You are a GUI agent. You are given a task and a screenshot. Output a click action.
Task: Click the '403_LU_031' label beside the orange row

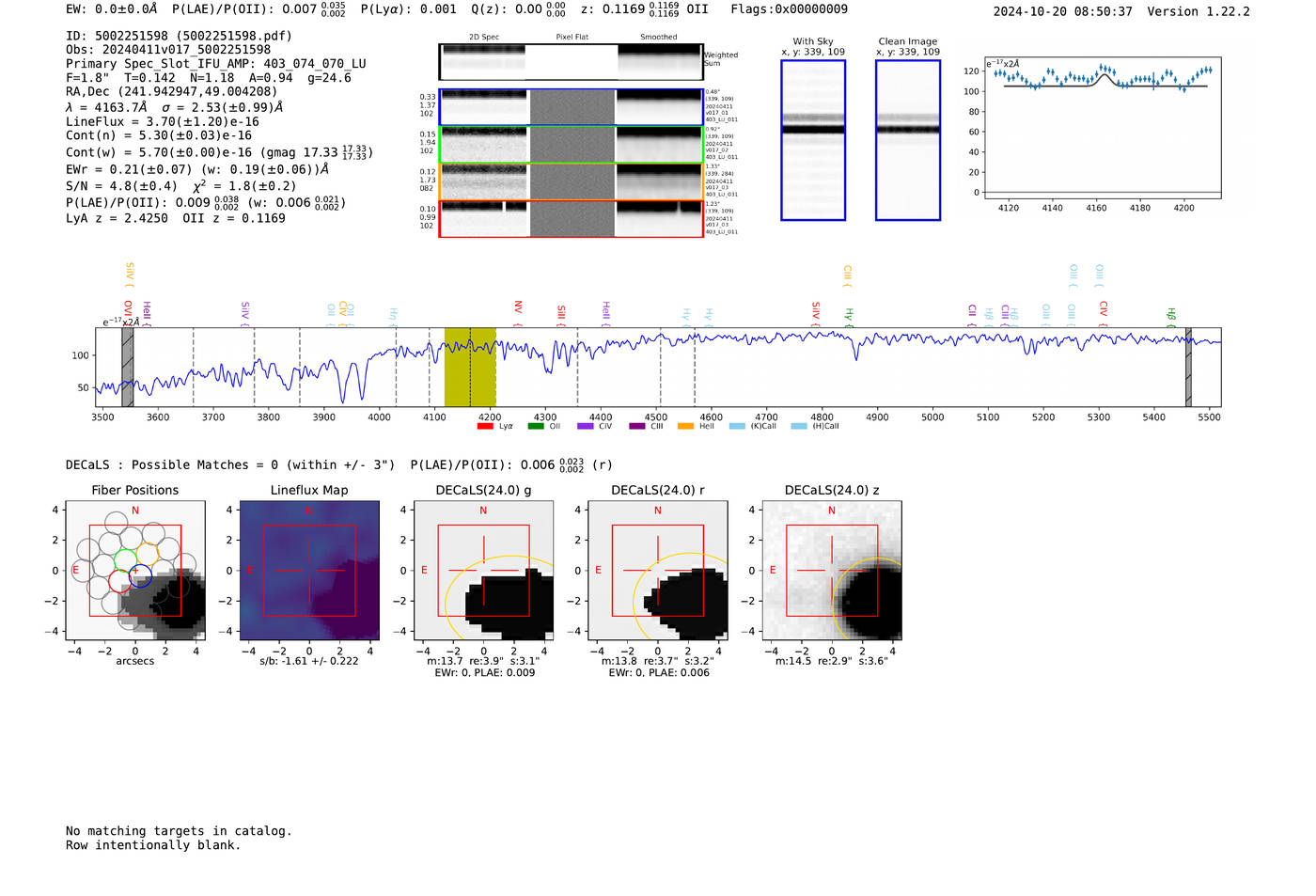coord(722,195)
